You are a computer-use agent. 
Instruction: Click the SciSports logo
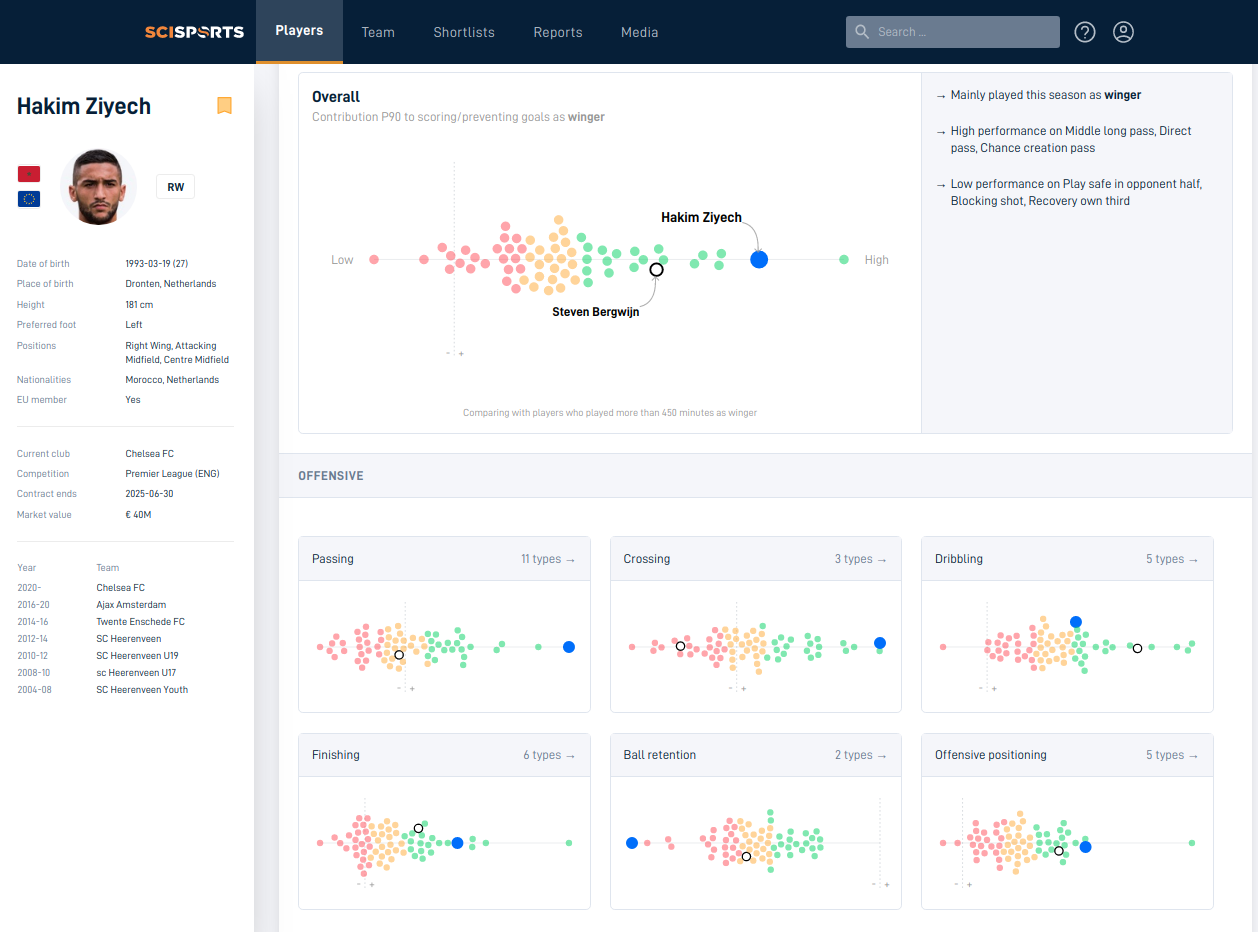194,32
